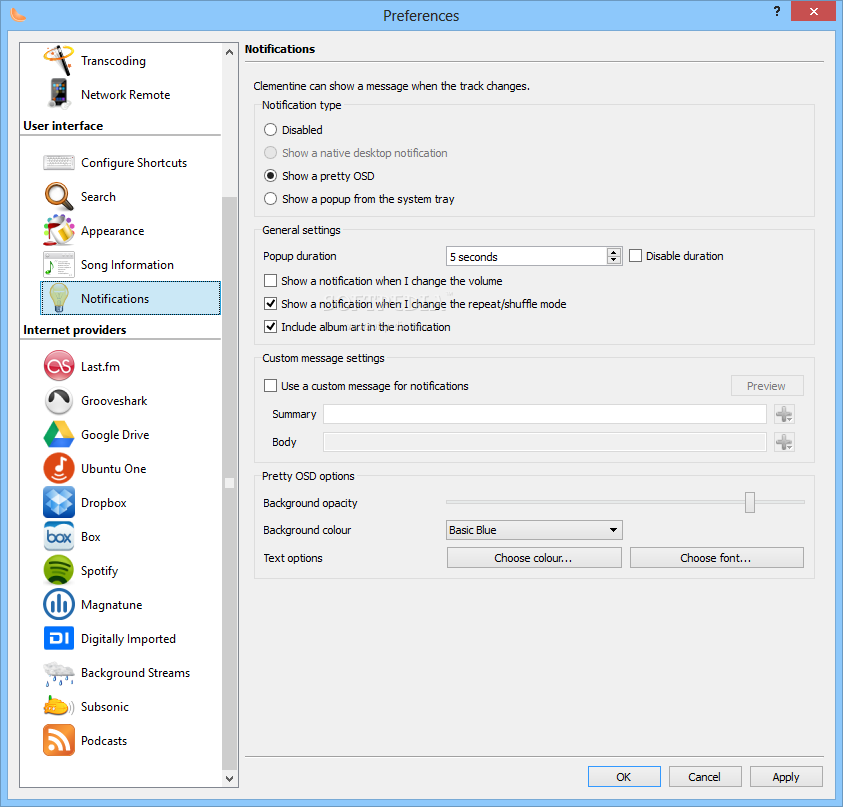
Task: Click Choose colour... button
Action: click(x=534, y=558)
